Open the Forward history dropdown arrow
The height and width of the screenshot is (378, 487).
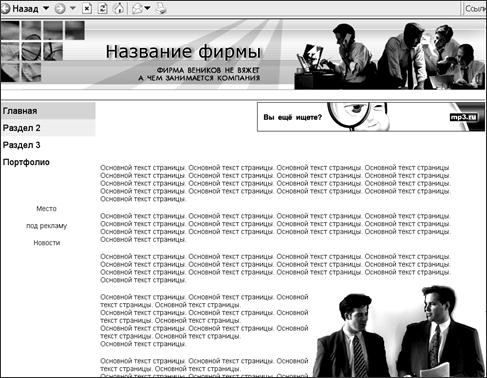pyautogui.click(x=73, y=8)
